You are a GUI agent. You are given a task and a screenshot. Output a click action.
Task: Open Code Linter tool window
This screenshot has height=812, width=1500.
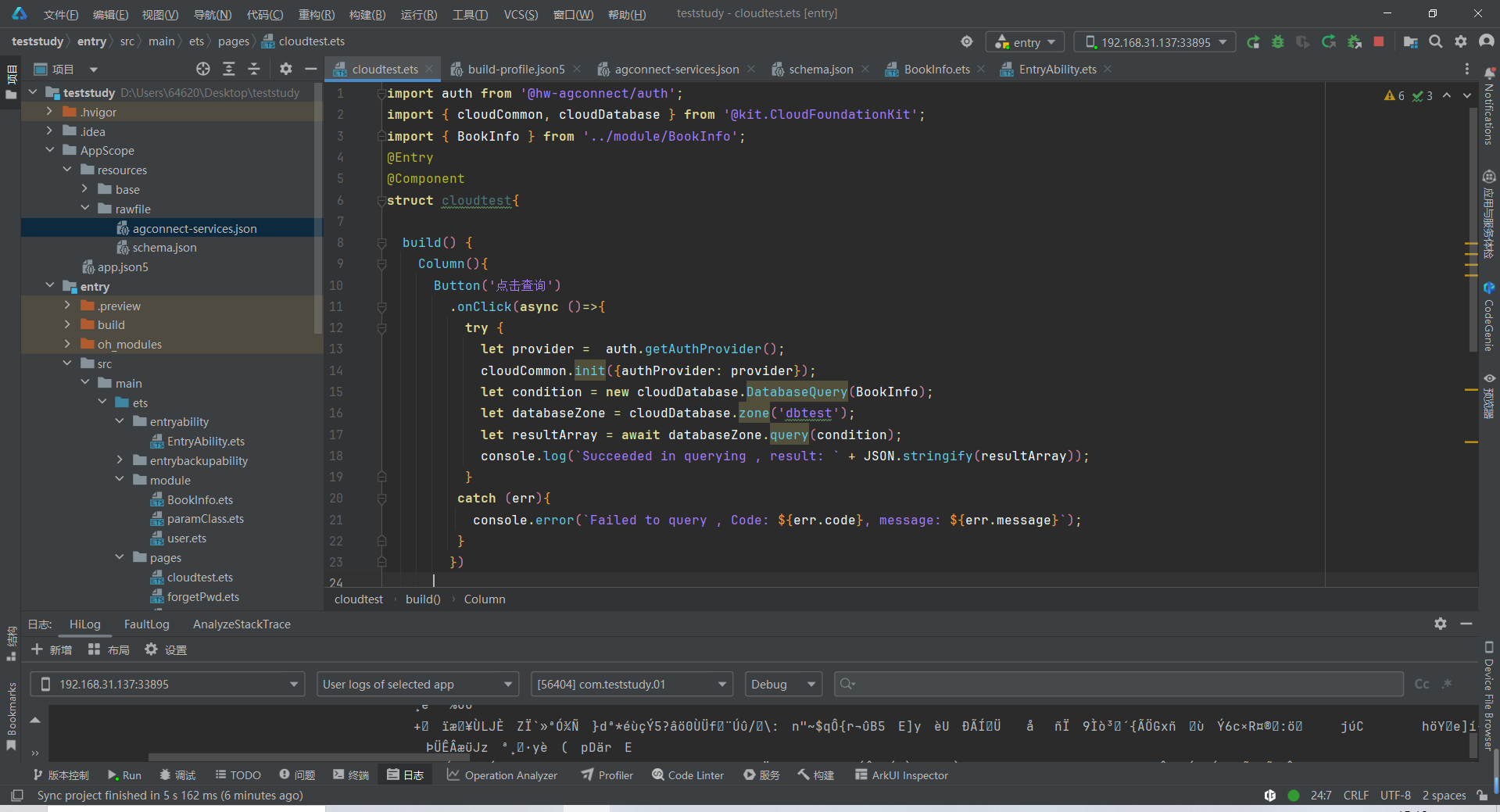(x=688, y=774)
